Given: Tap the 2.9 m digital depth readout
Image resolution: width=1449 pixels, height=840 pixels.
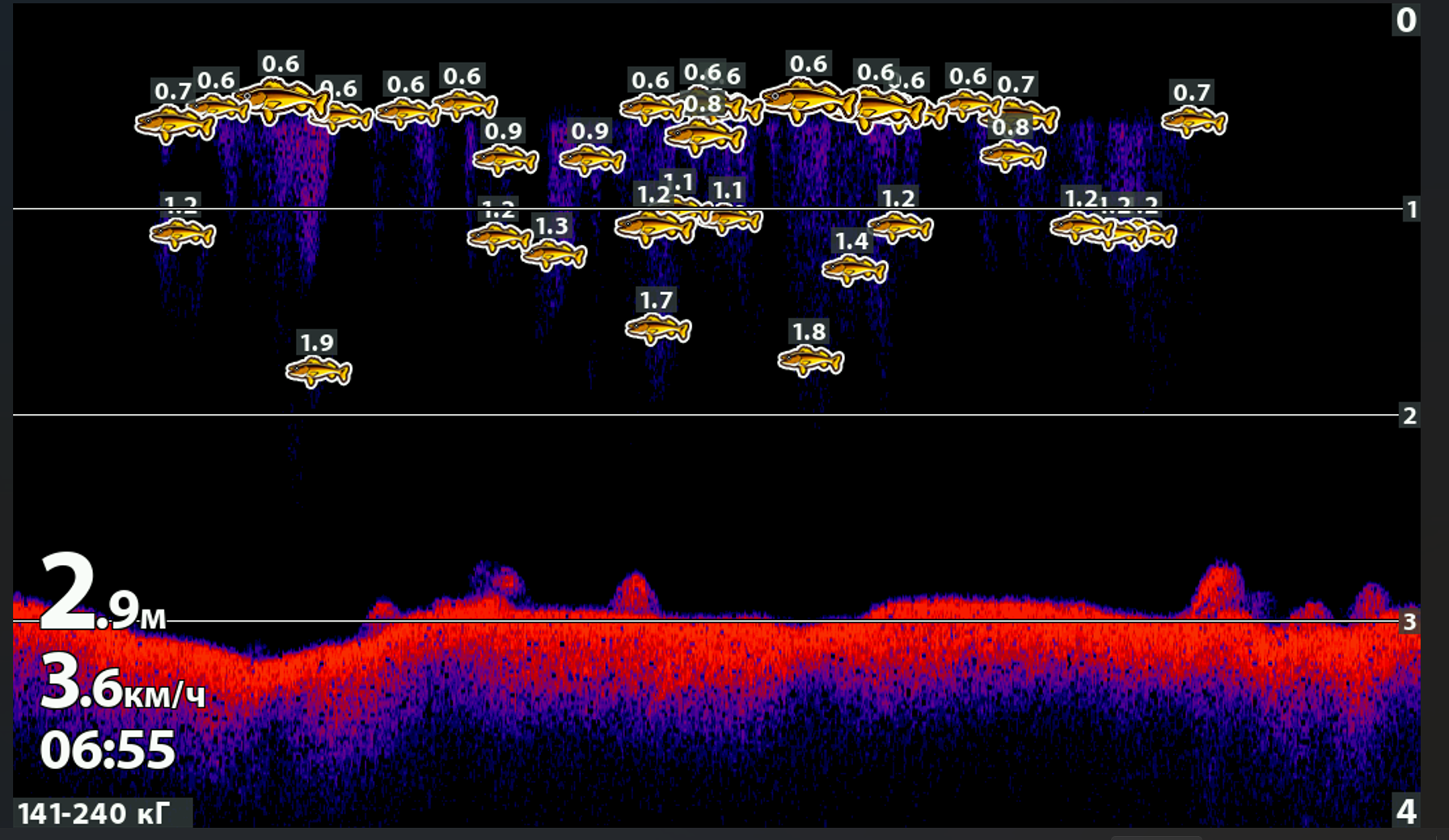Looking at the screenshot, I should 103,594.
